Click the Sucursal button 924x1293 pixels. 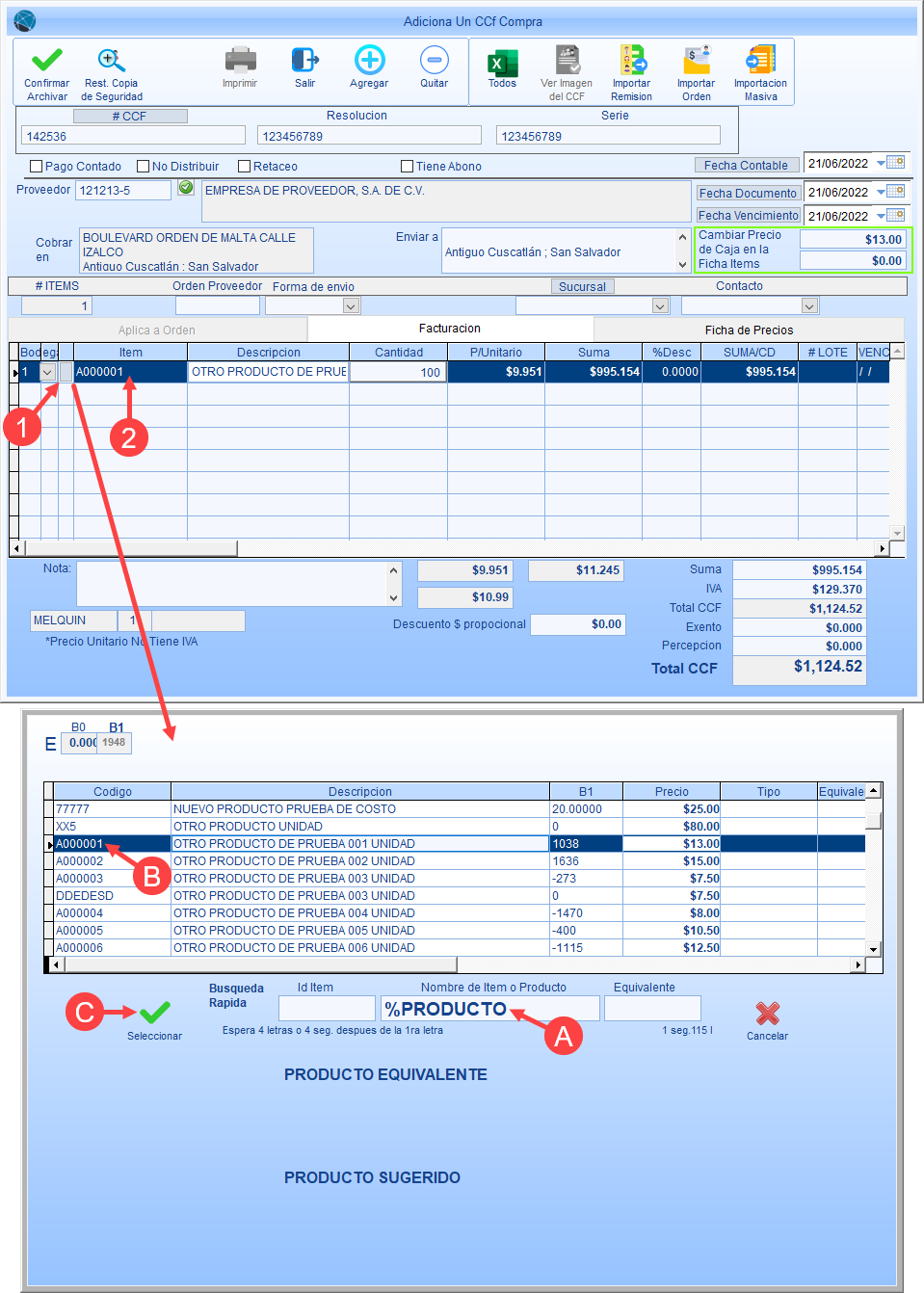tap(583, 286)
